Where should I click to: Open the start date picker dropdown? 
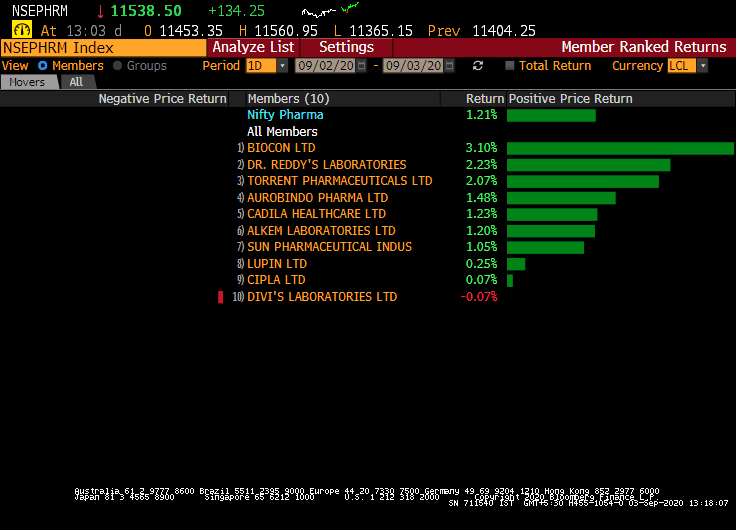pyautogui.click(x=362, y=66)
